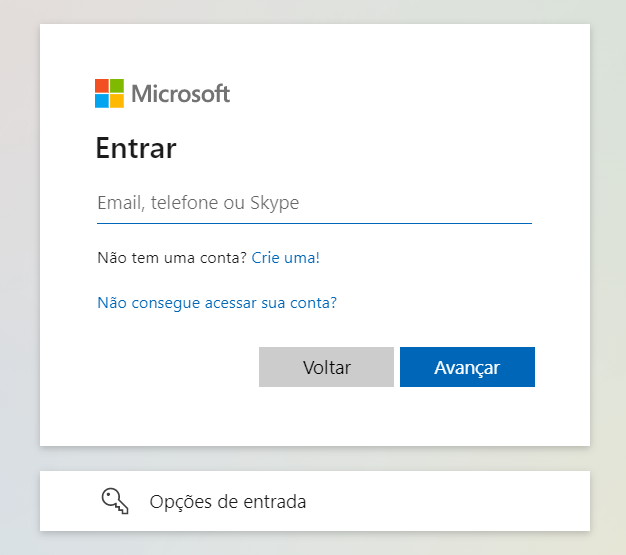Open Não consegue acessar sua conta? link

click(217, 303)
